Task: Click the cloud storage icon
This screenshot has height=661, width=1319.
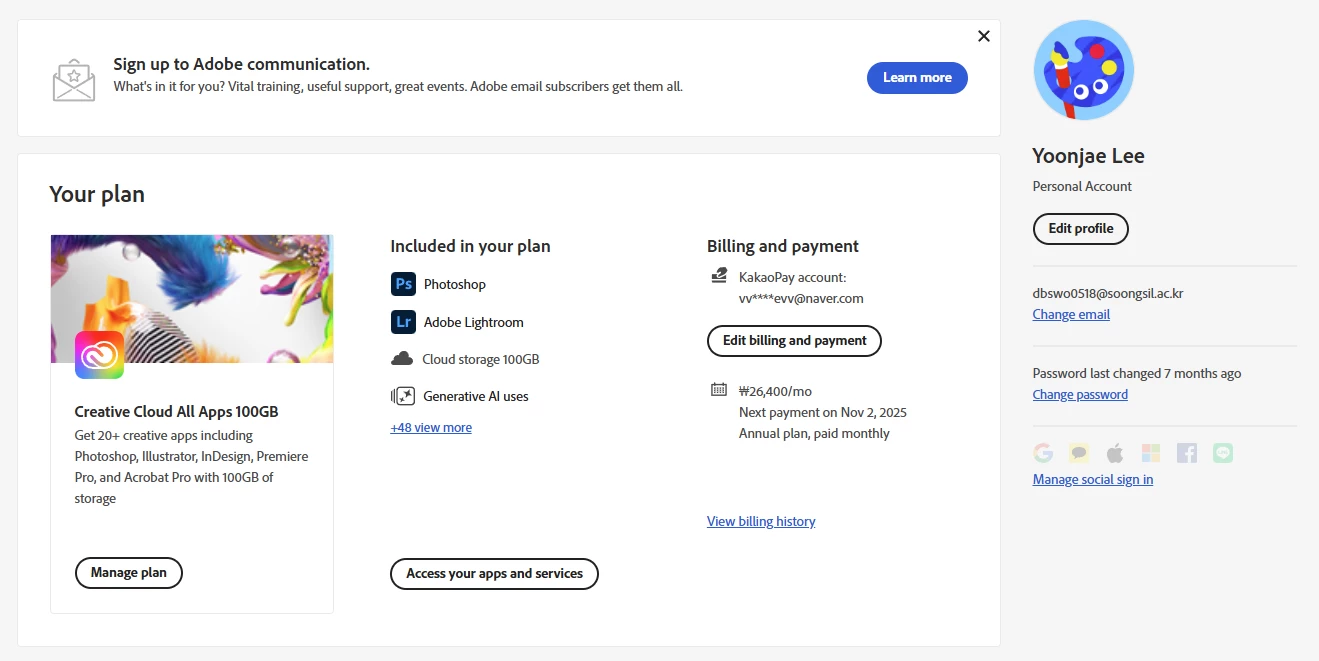Action: coord(402,359)
